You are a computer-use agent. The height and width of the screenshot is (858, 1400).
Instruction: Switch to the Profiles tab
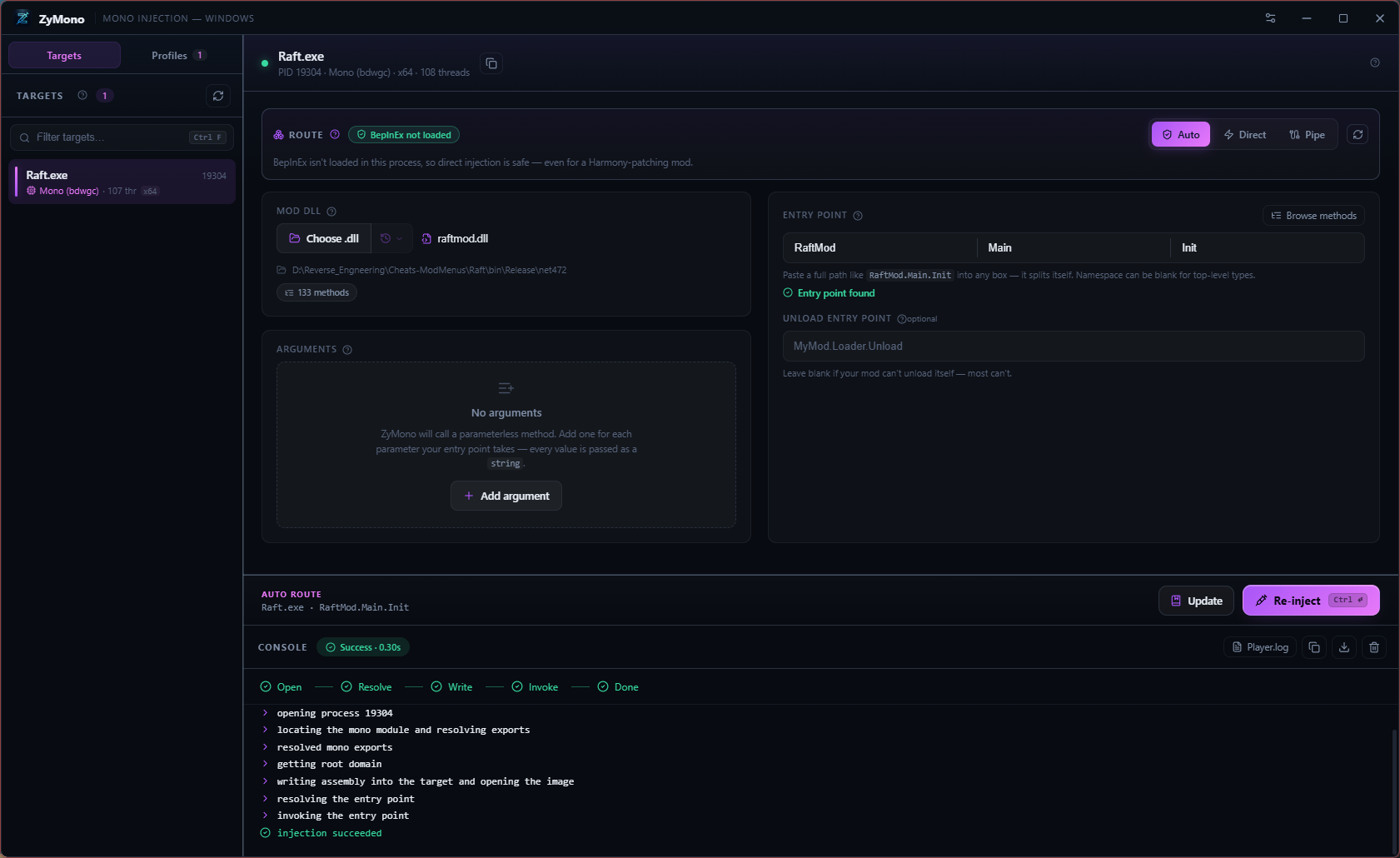coord(178,55)
